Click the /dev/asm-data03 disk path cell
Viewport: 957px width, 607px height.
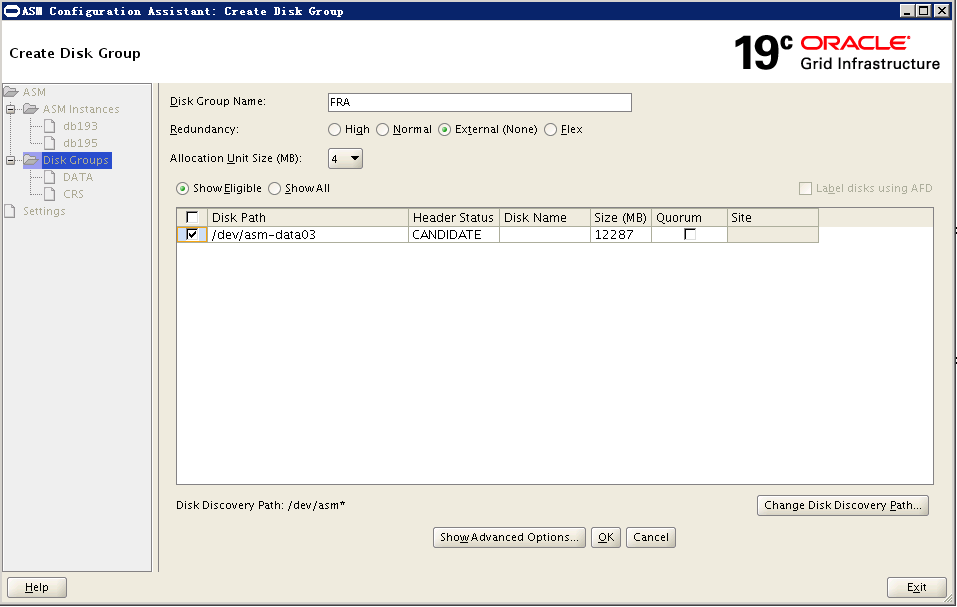pyautogui.click(x=307, y=235)
